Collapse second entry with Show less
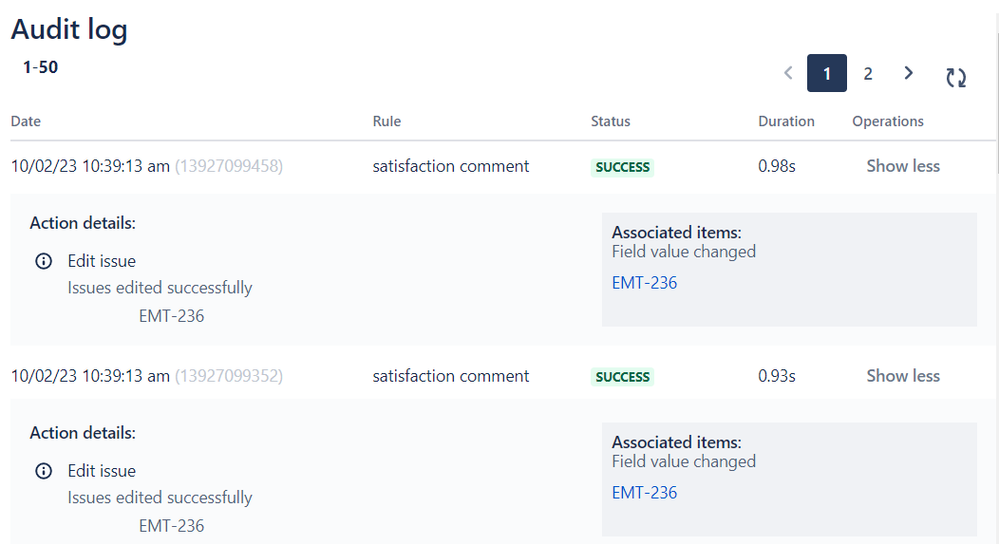This screenshot has width=999, height=544. pyautogui.click(x=903, y=376)
